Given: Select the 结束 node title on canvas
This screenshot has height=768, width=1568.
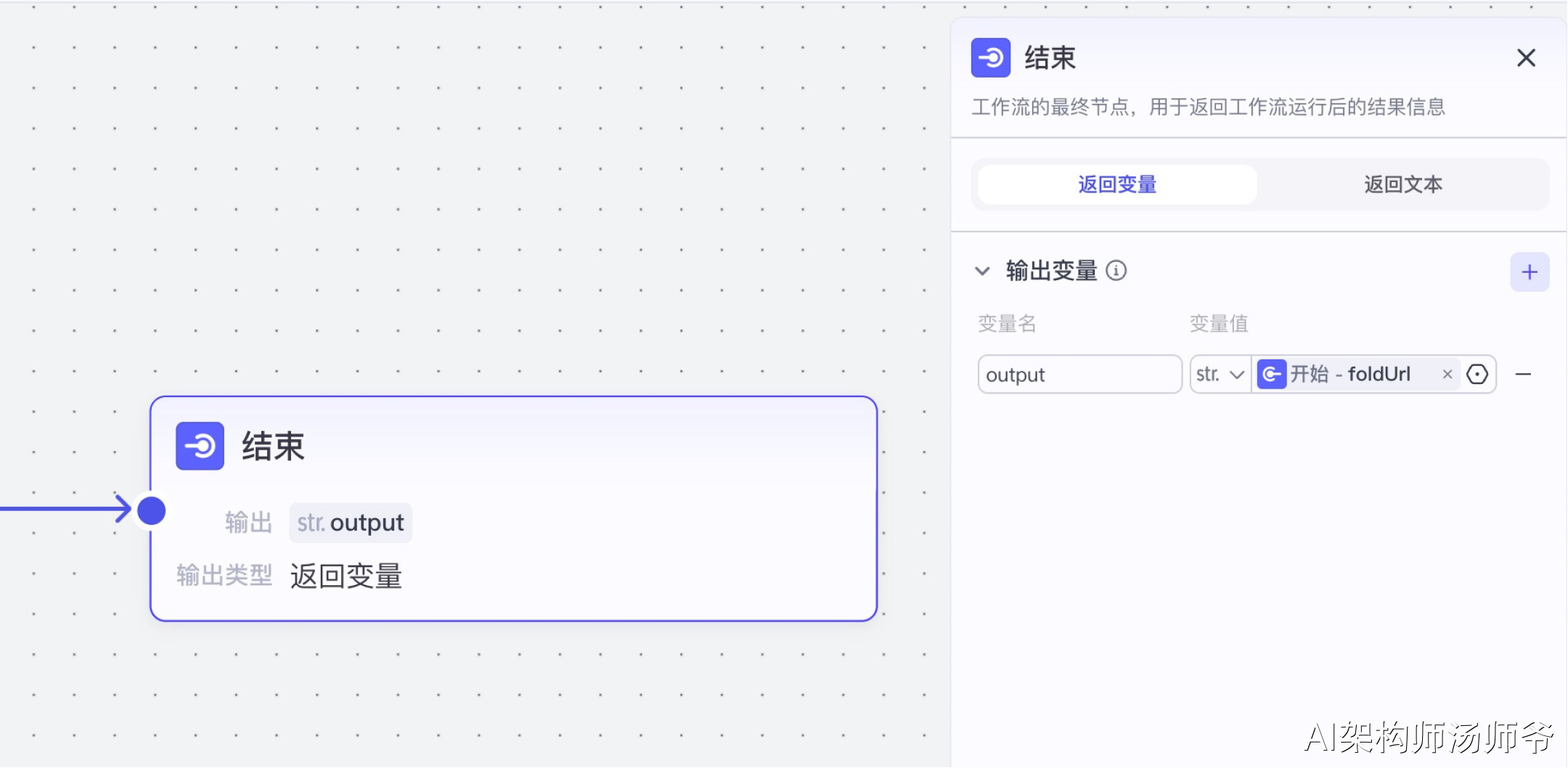Looking at the screenshot, I should 273,446.
